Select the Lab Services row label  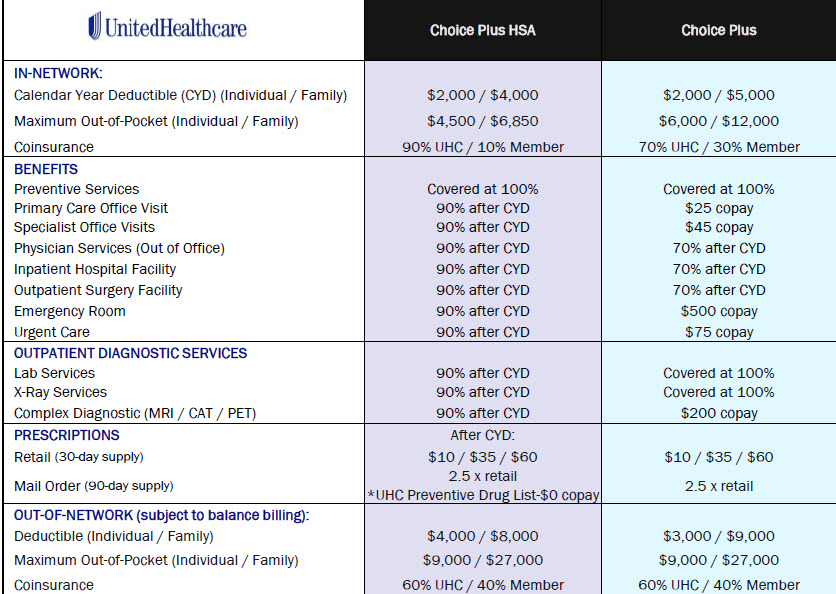click(54, 373)
